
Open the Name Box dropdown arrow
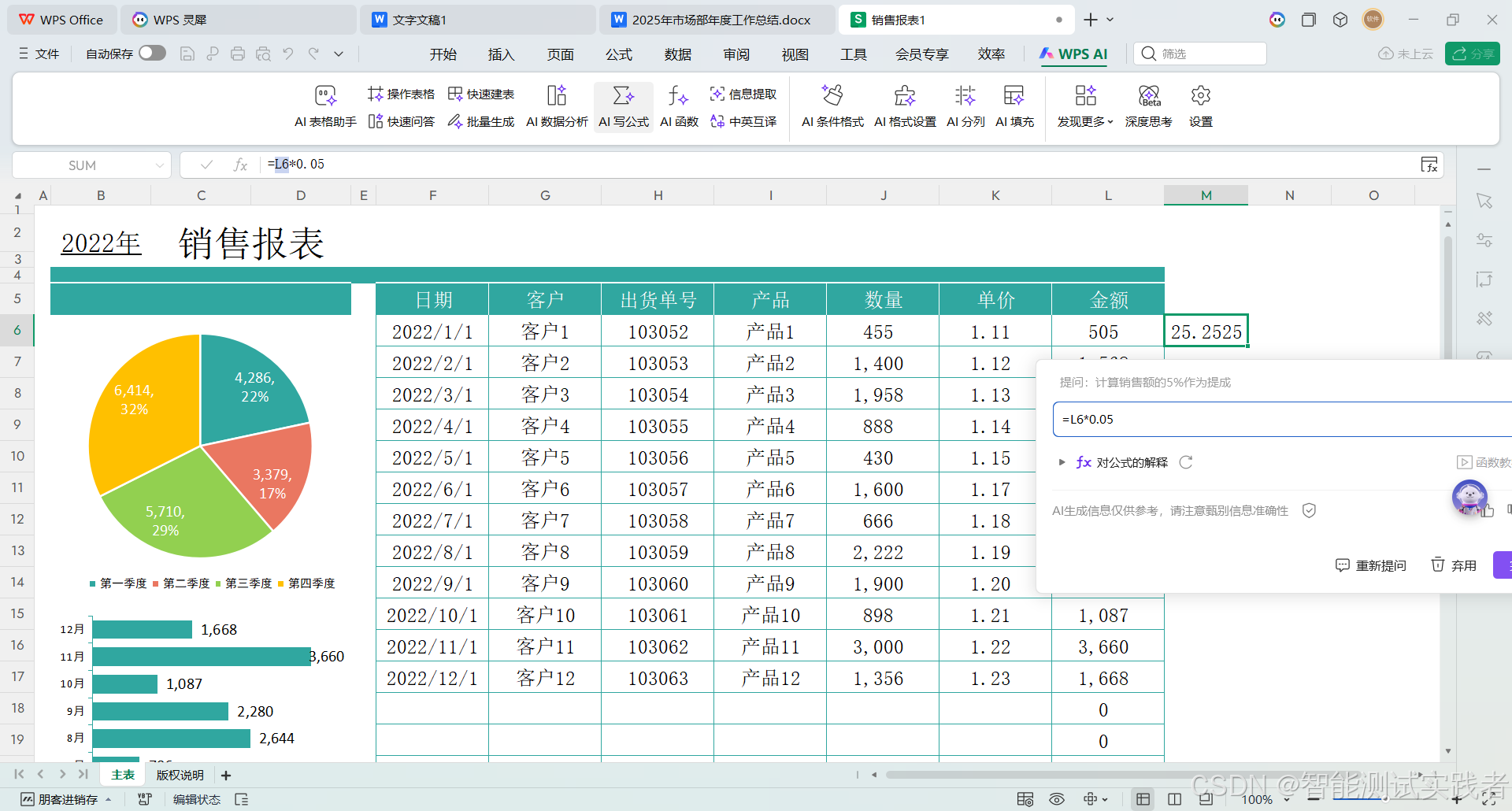coord(160,165)
